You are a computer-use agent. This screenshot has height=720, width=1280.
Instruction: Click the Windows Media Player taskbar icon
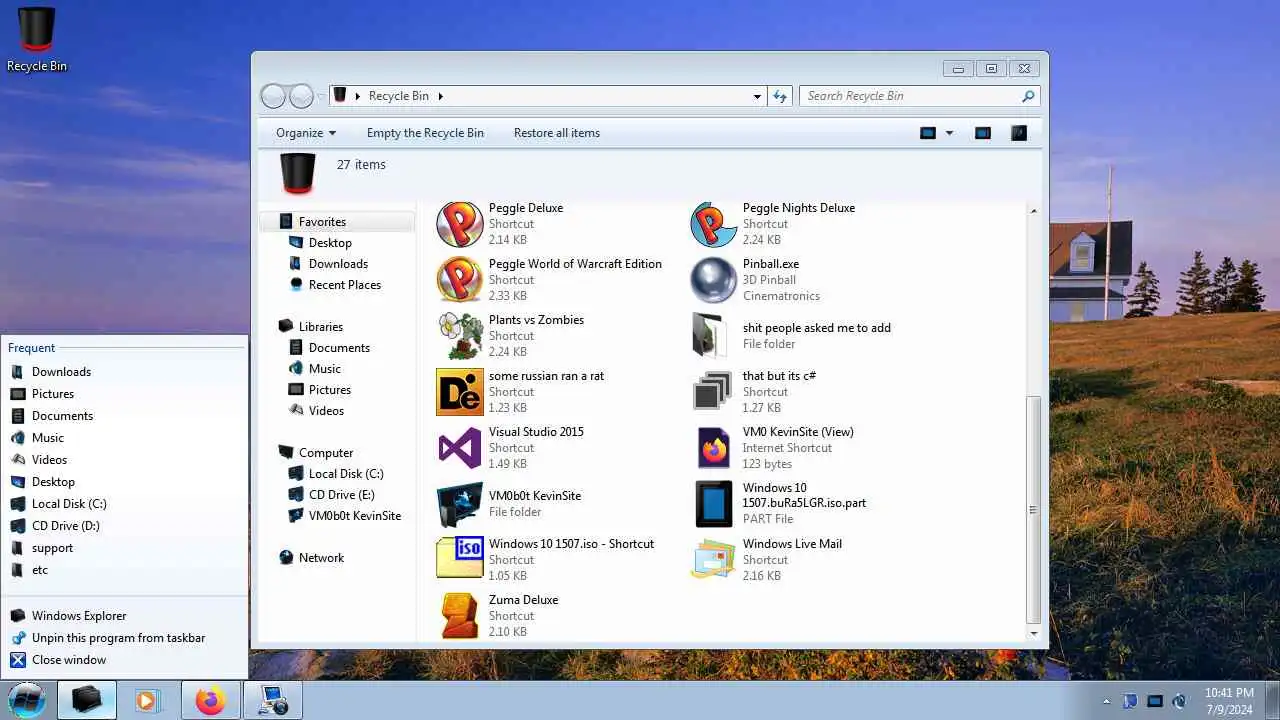click(x=148, y=701)
